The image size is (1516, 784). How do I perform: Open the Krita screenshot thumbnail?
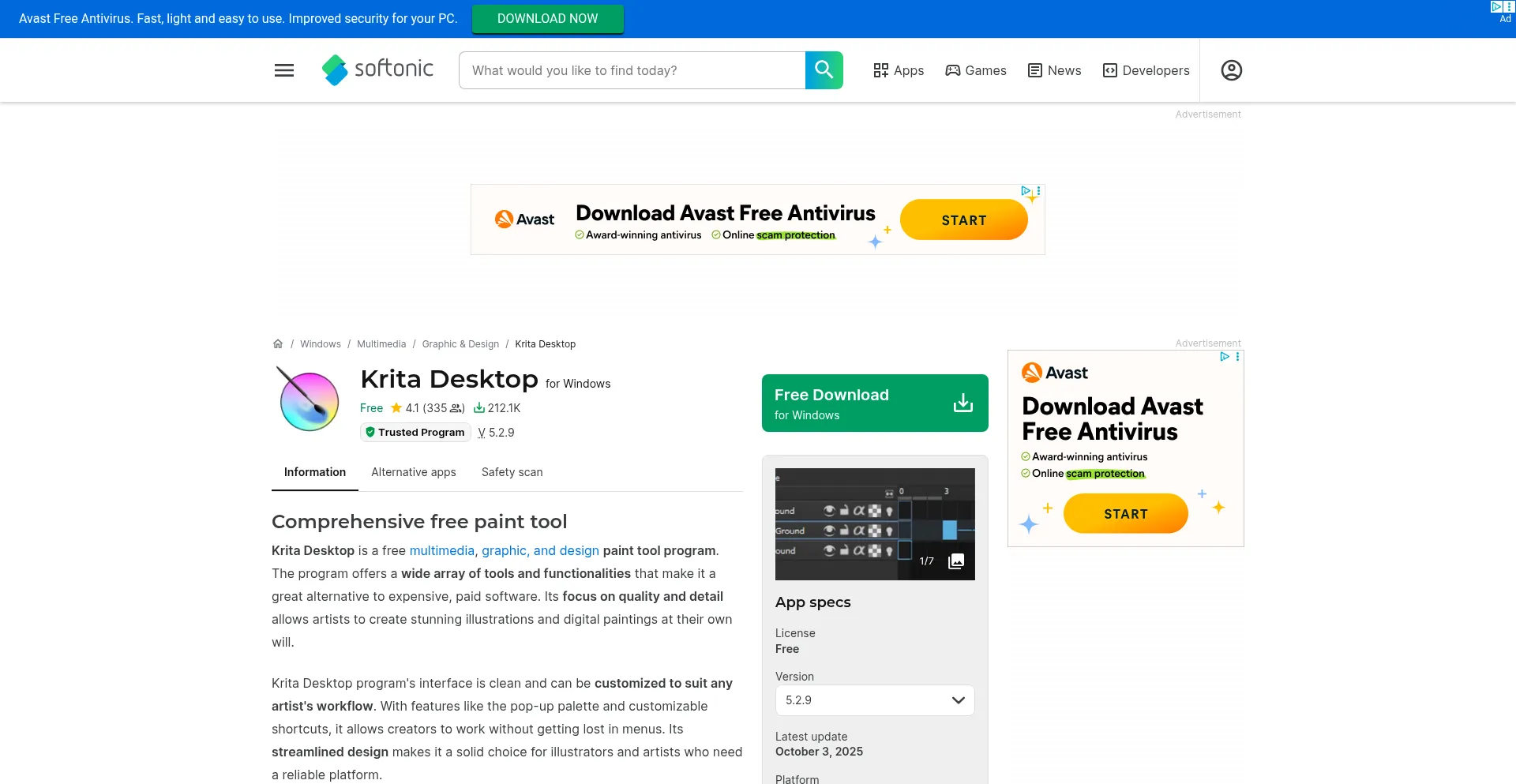coord(875,524)
